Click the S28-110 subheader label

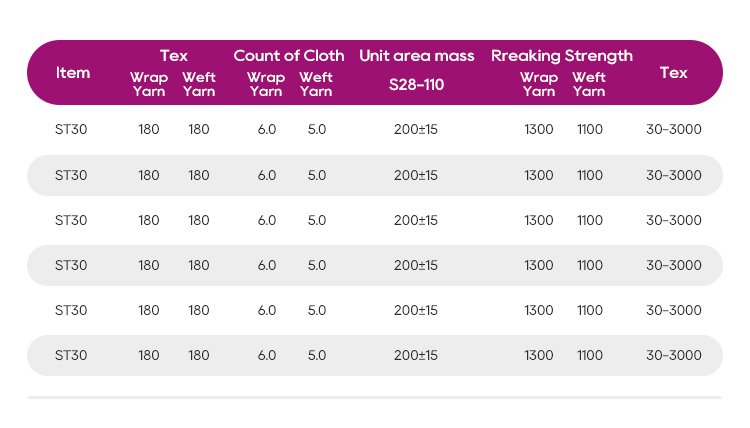(416, 84)
